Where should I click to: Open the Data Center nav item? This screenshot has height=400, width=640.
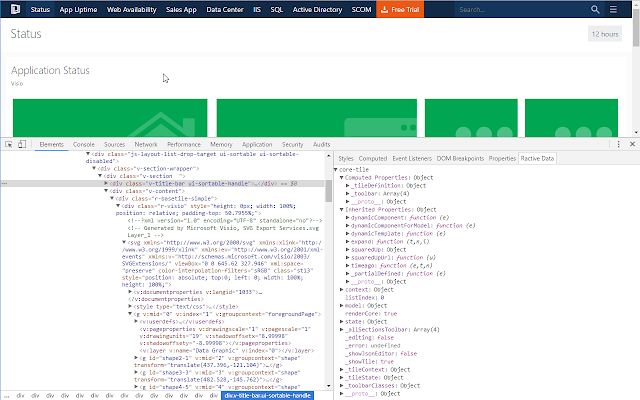(225, 9)
